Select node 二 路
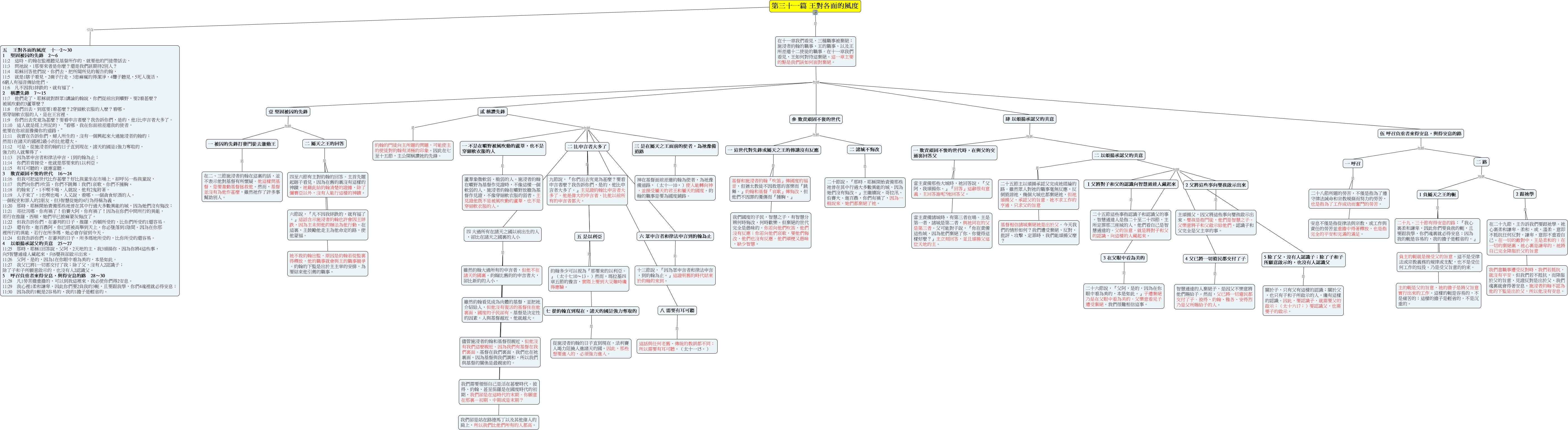This screenshot has height=430, width=1568. pyautogui.click(x=1481, y=162)
